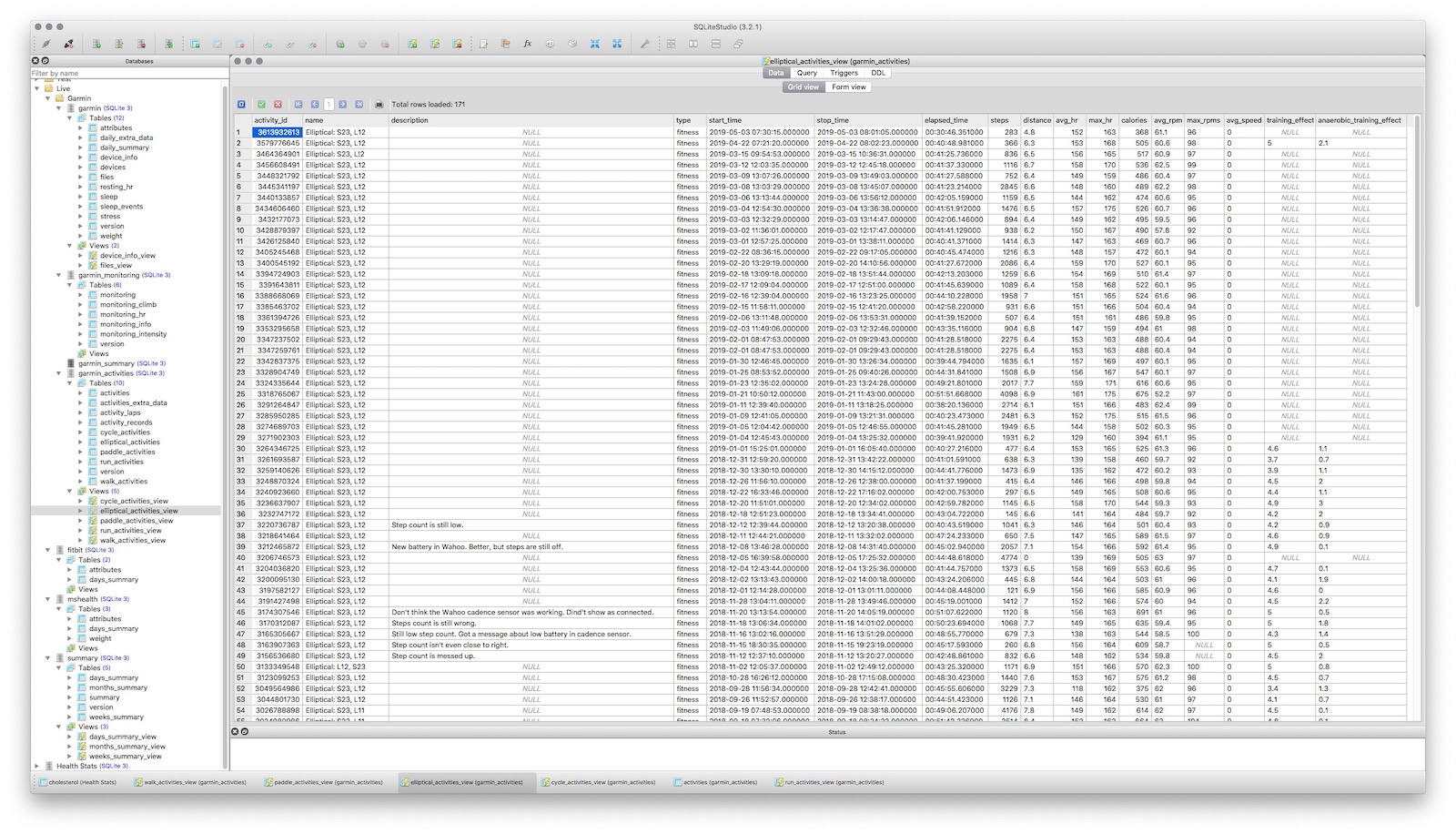Click the page number field in data toolbar
The image size is (1456, 834).
coord(329,105)
